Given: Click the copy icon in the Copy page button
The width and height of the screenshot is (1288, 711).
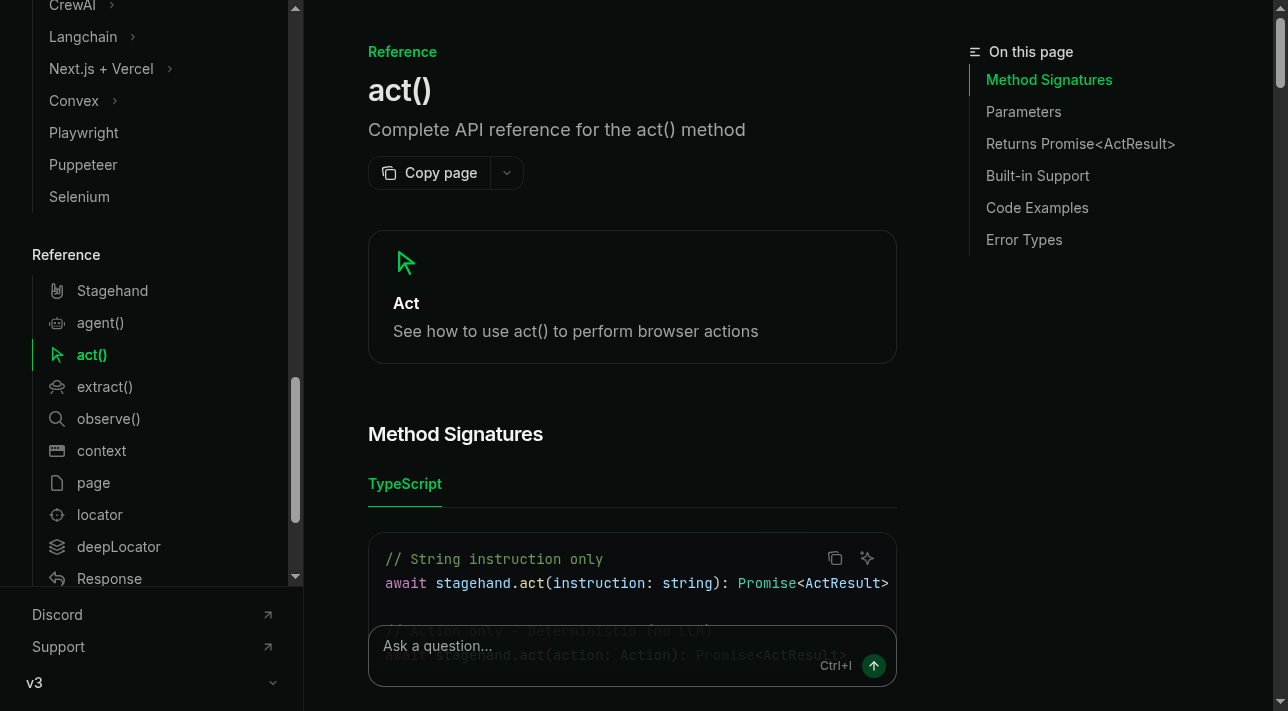Looking at the screenshot, I should click(389, 173).
